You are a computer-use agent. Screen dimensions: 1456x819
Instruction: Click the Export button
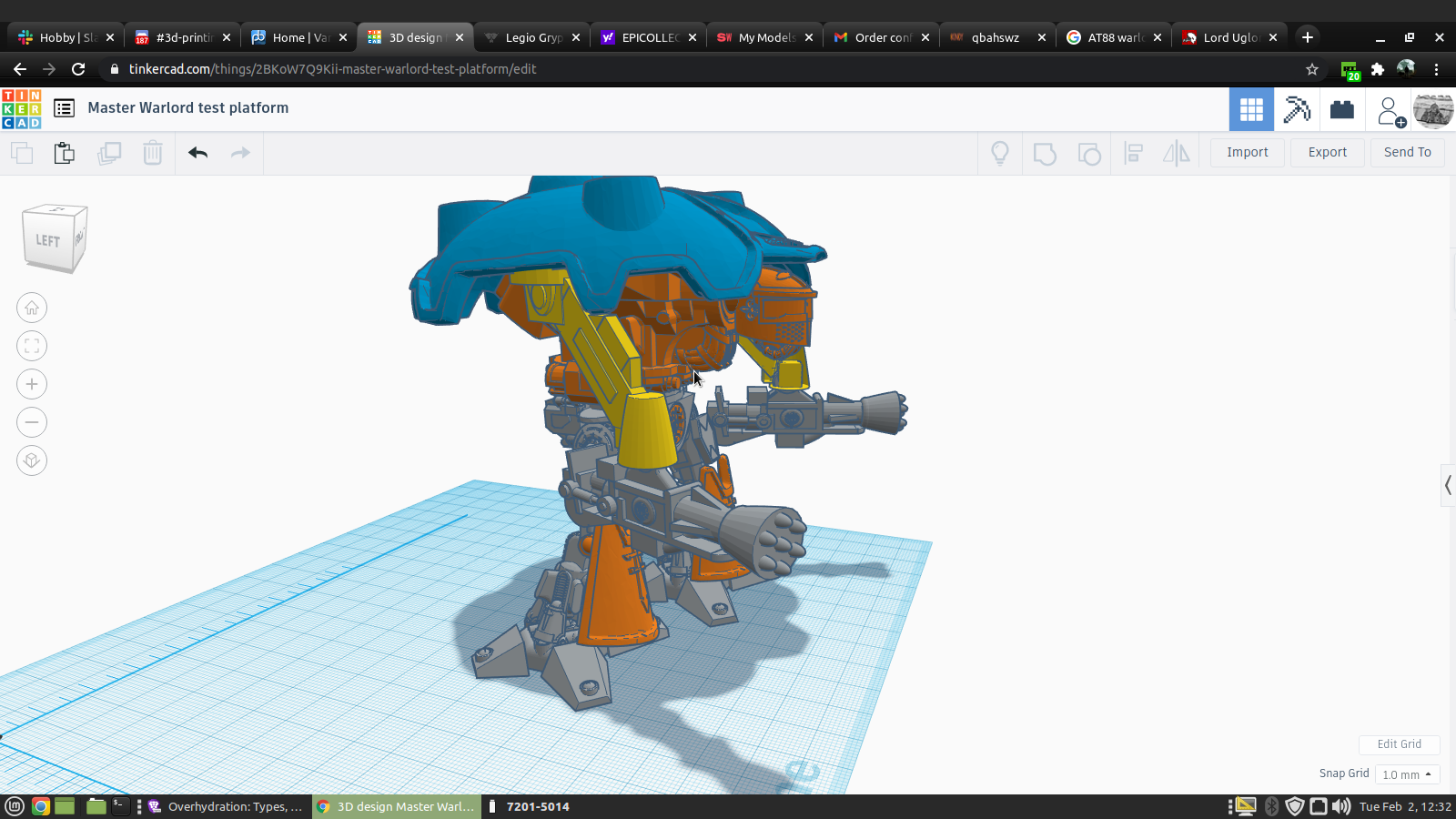[x=1327, y=153]
